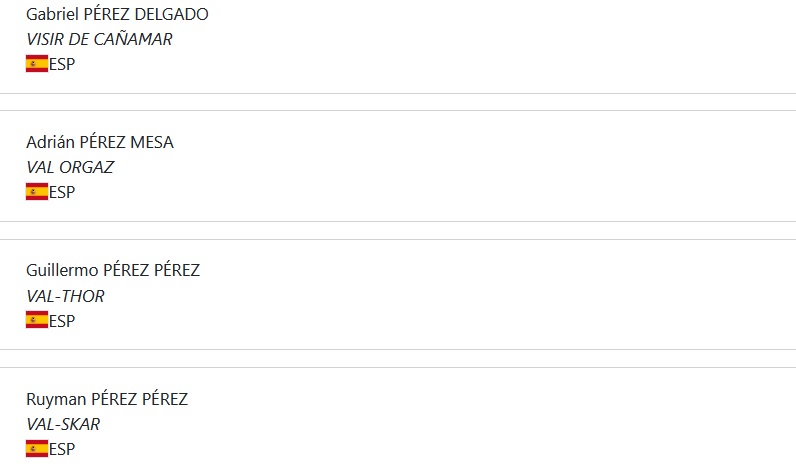Click the Spain flag under VAL-THOR

point(37,320)
